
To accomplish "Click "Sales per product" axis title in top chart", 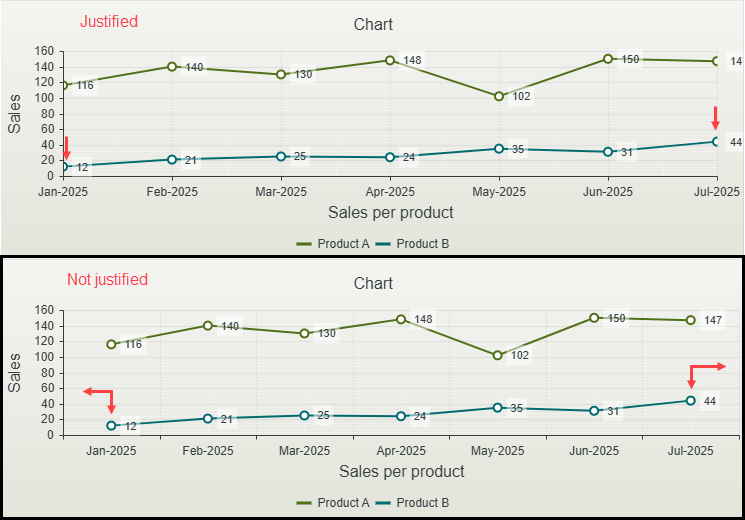I will tap(390, 212).
